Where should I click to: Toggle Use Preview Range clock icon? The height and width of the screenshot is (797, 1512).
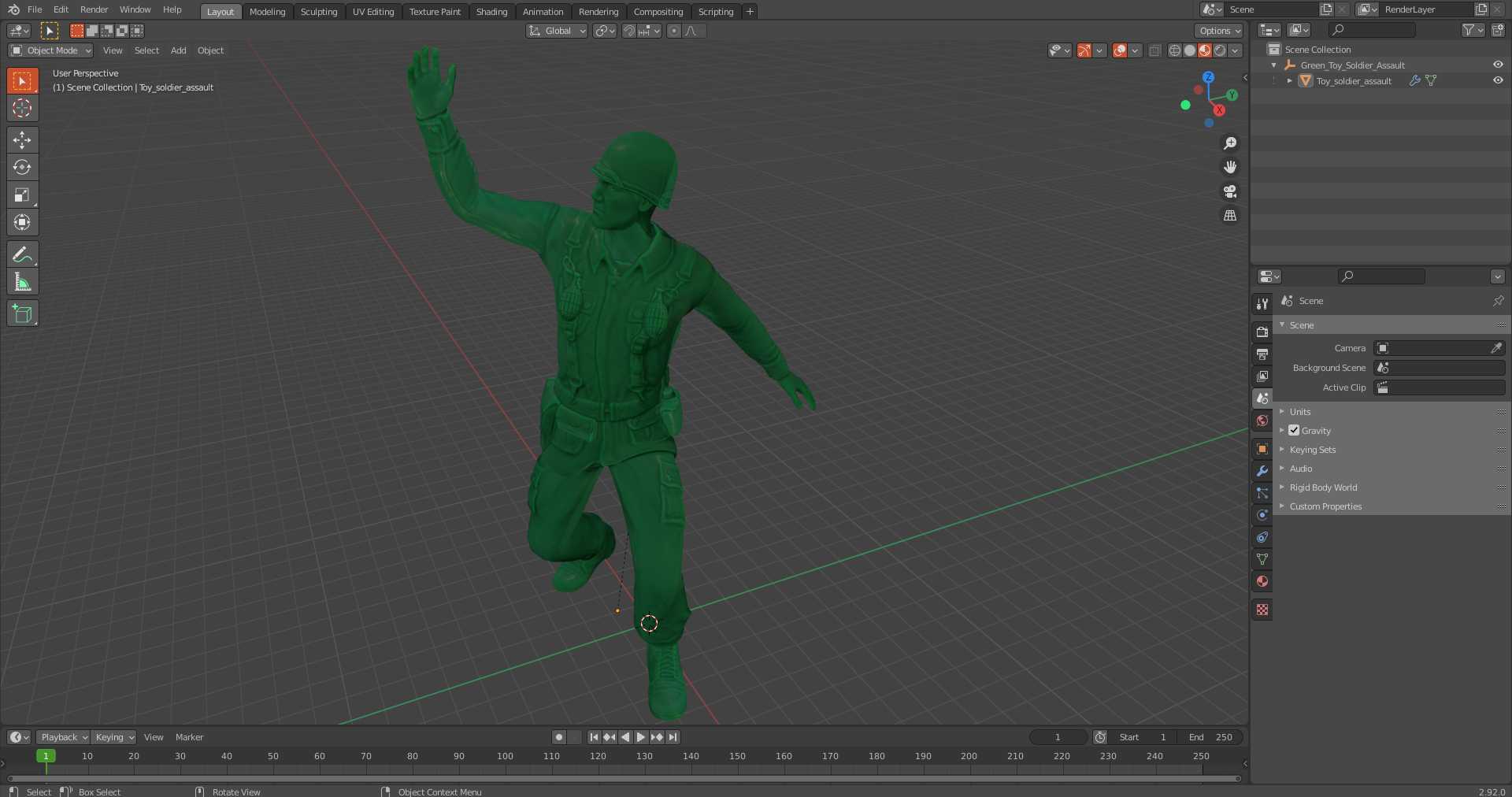click(1100, 737)
